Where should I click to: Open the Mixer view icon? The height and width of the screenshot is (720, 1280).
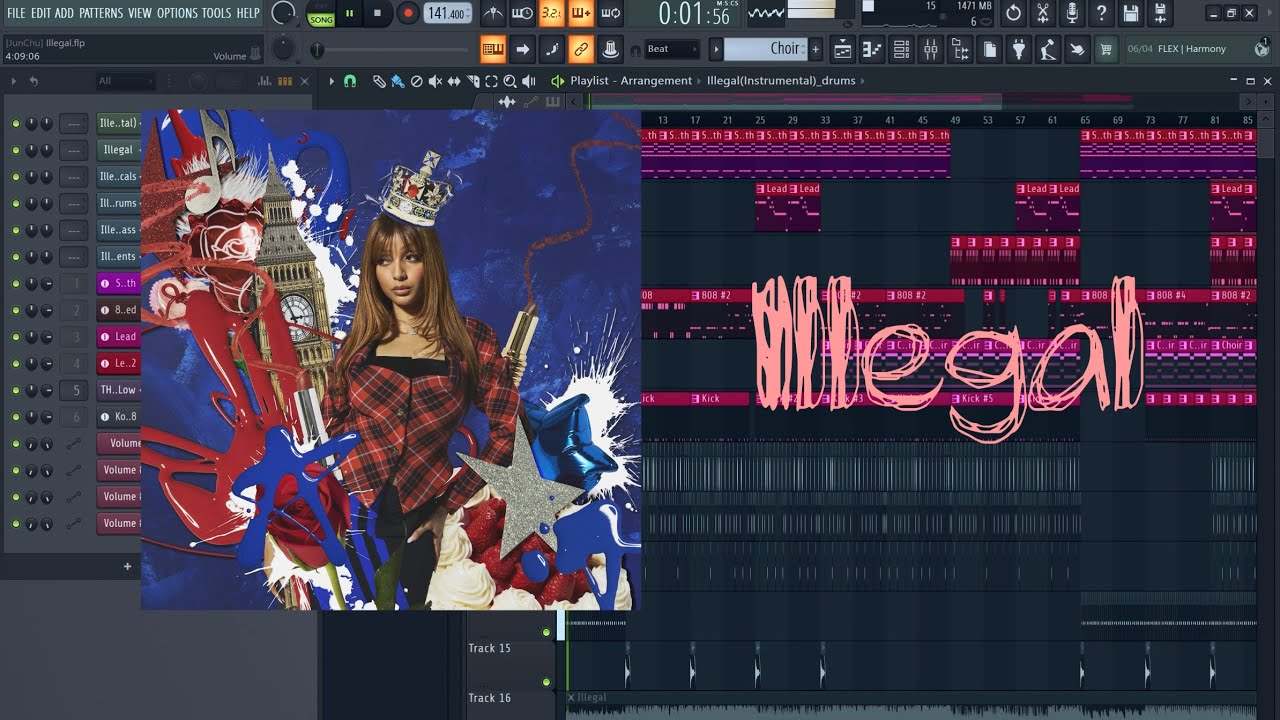930,48
